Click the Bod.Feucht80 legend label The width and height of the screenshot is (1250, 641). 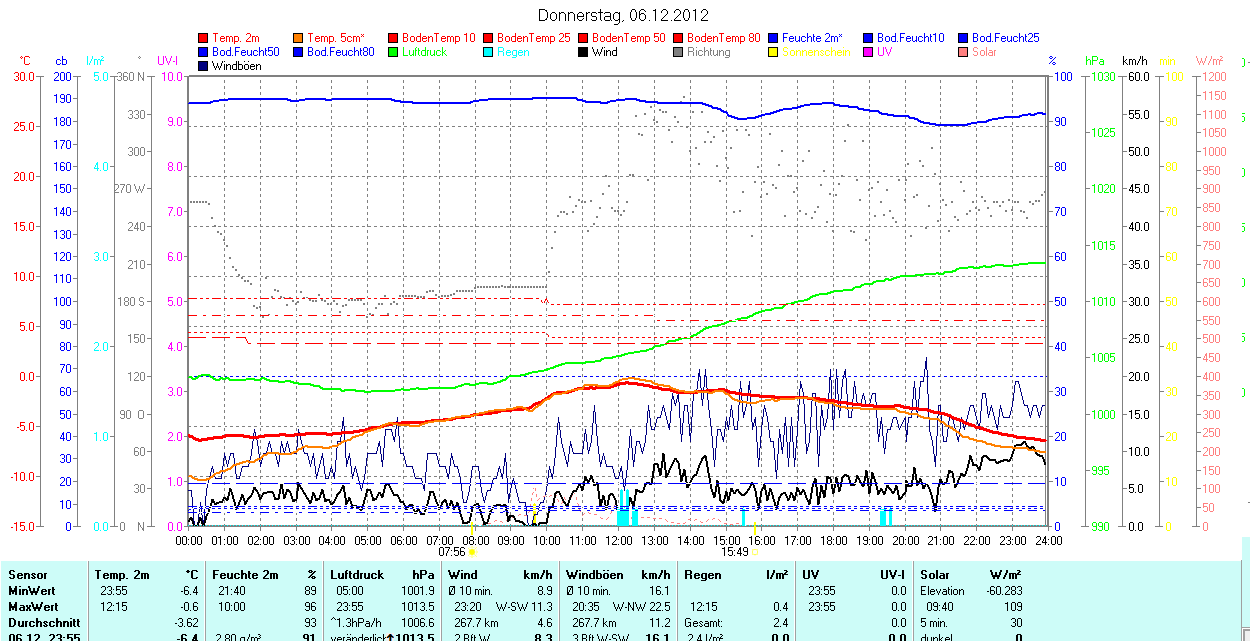[x=340, y=52]
